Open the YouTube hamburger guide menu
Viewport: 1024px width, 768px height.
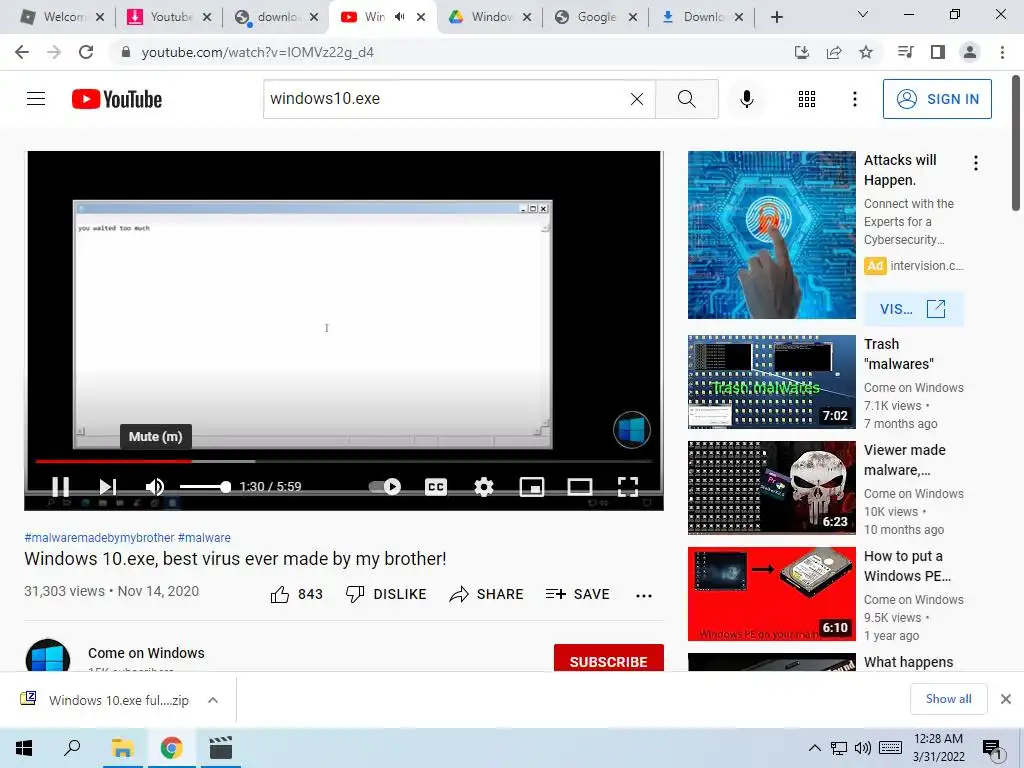pos(36,99)
